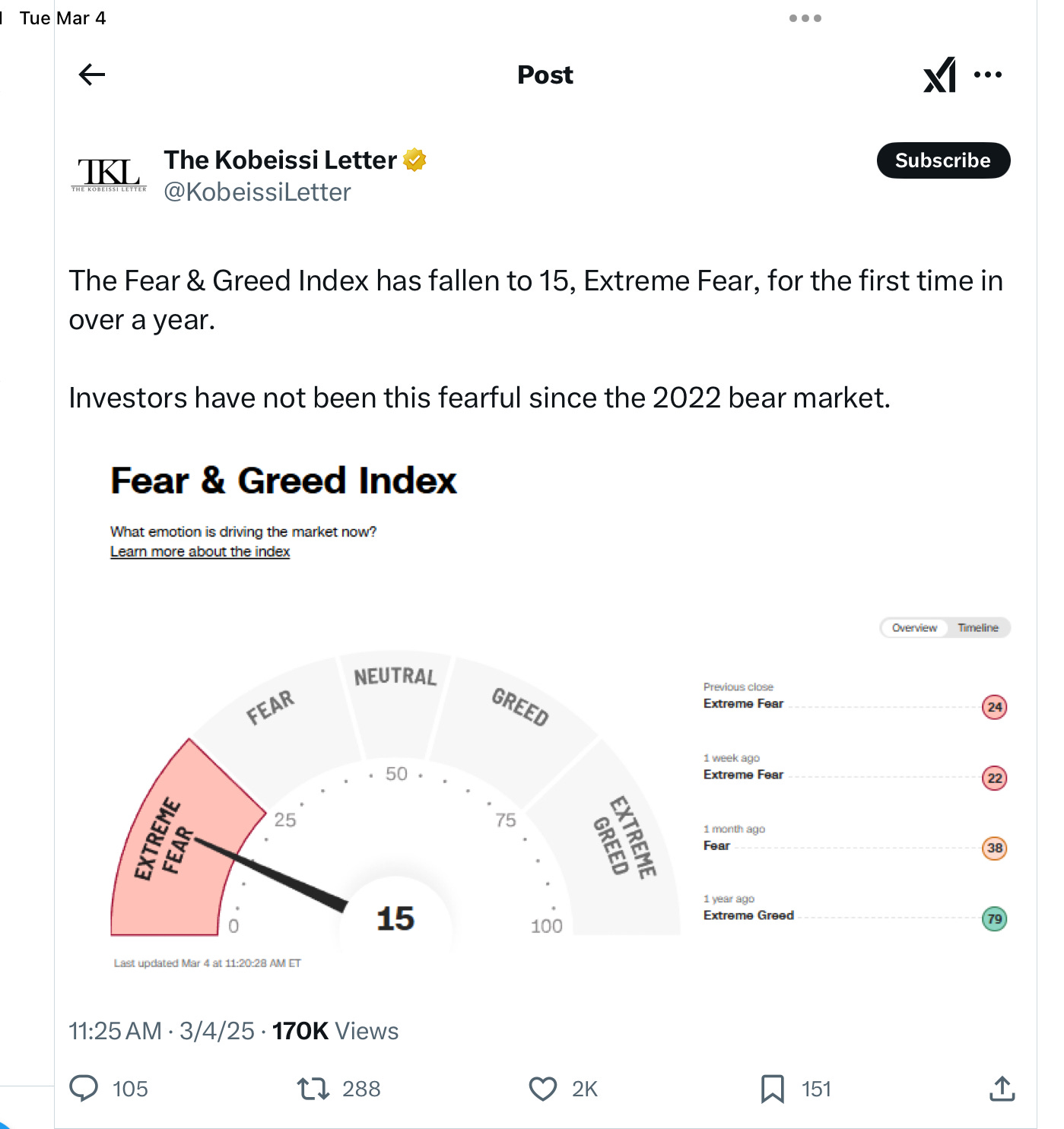The height and width of the screenshot is (1129, 1064).
Task: Repost using the retweet arrows icon
Action: (x=313, y=1089)
